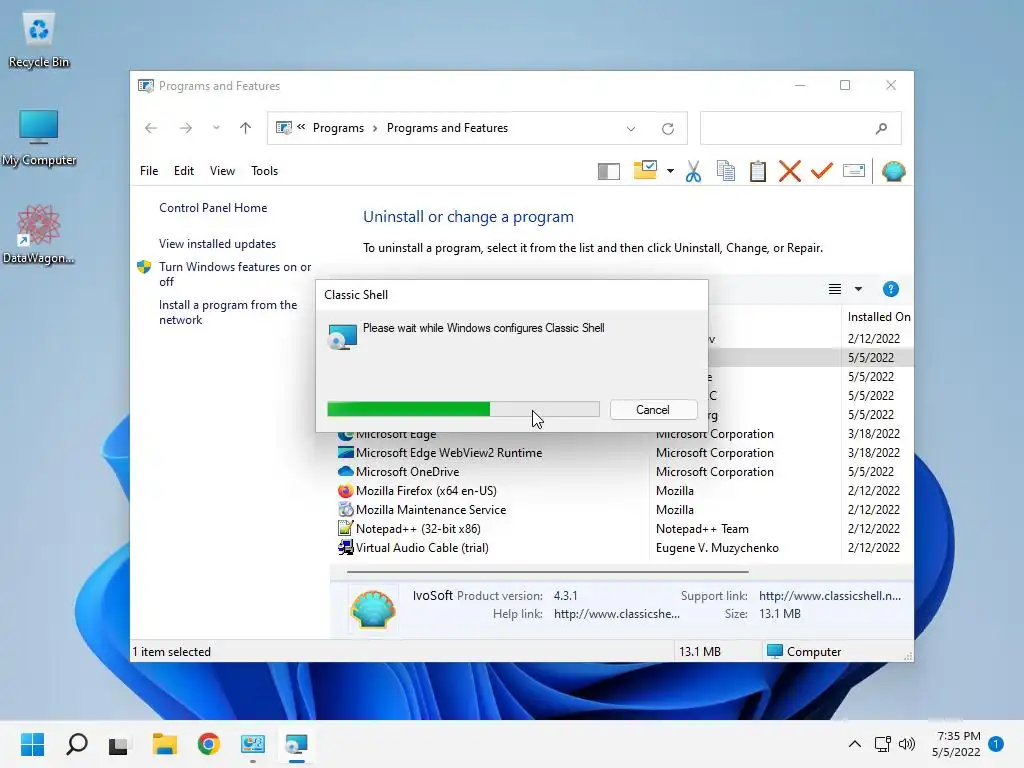Cancel the Classic Shell configuration
The width and height of the screenshot is (1024, 768).
click(653, 410)
